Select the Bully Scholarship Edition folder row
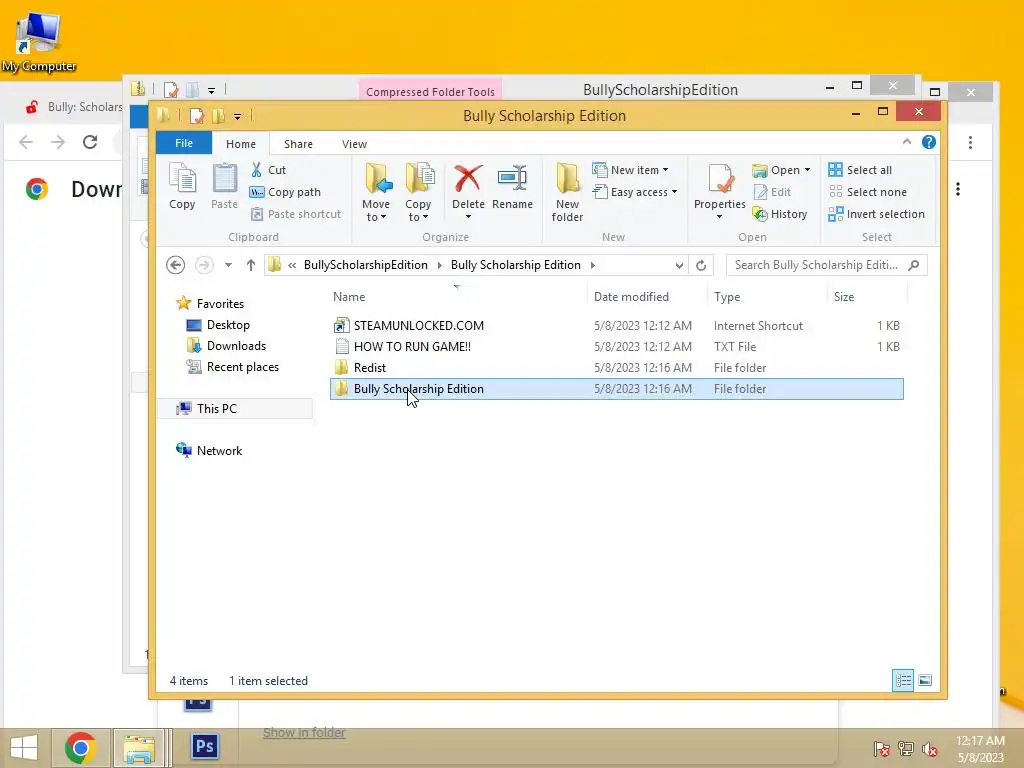This screenshot has width=1024, height=768. (x=616, y=389)
